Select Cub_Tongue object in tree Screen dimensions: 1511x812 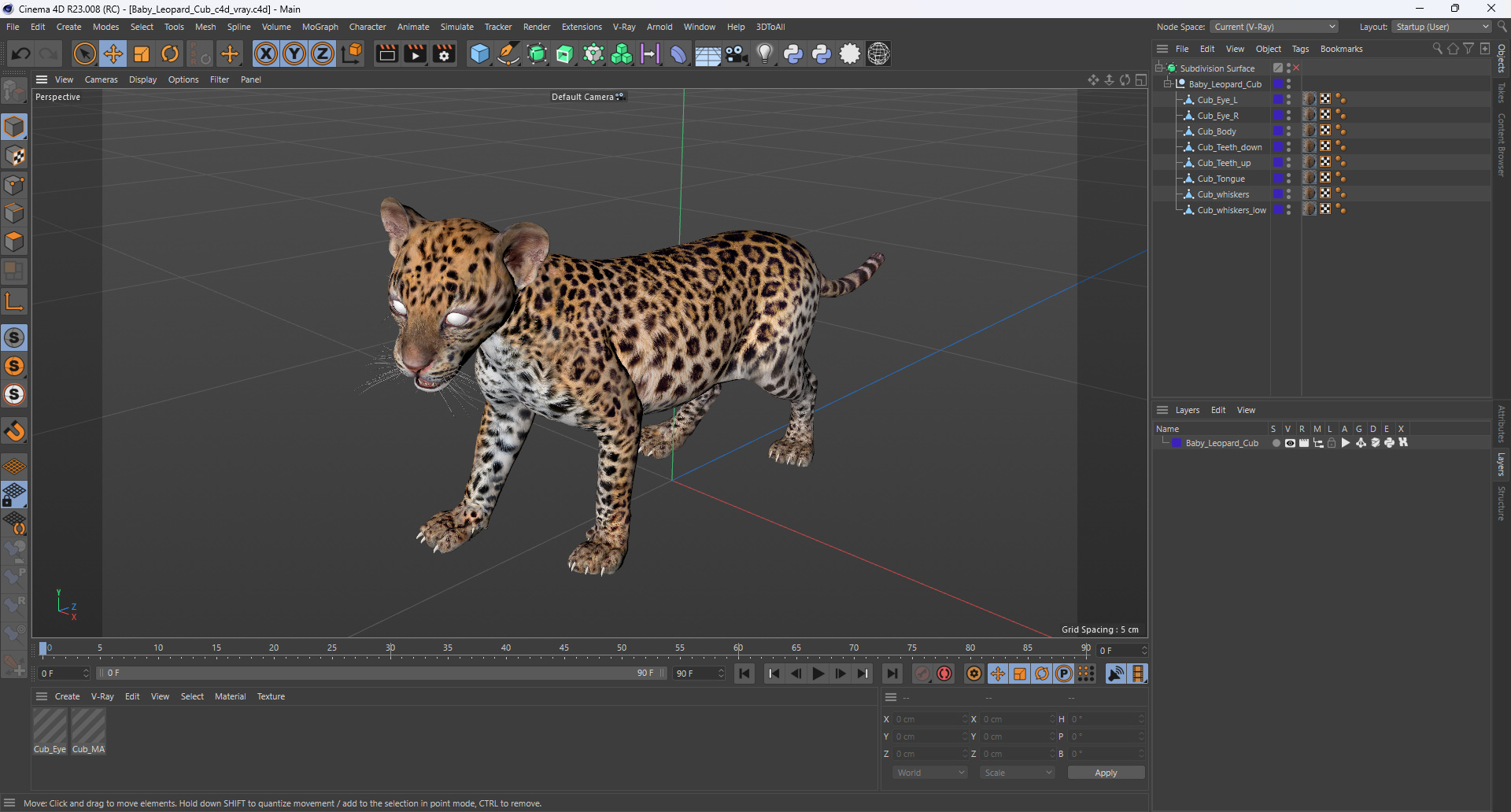point(1221,179)
